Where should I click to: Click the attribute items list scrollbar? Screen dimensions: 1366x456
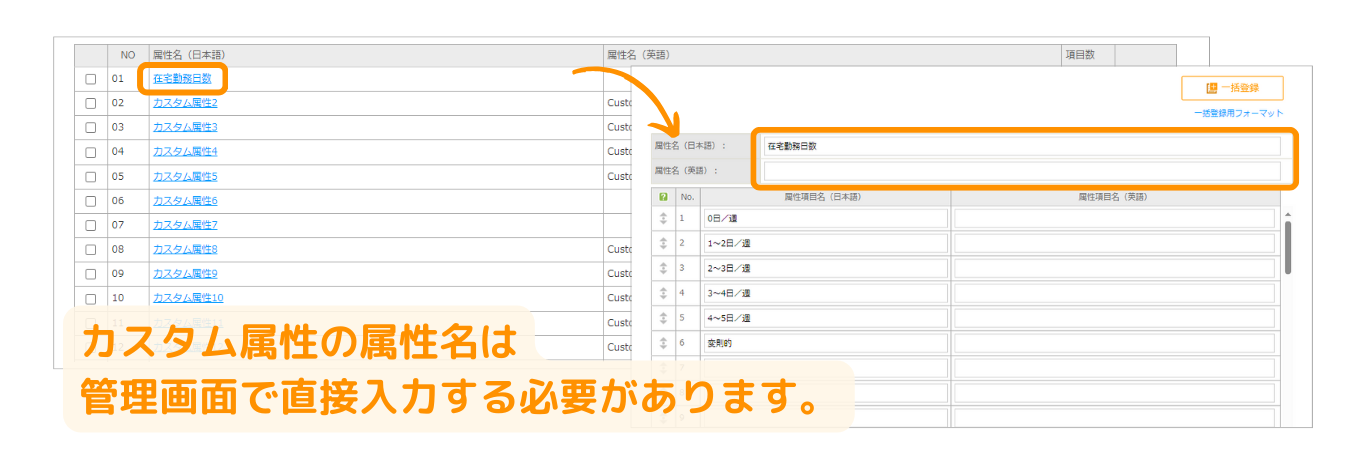(x=1288, y=248)
